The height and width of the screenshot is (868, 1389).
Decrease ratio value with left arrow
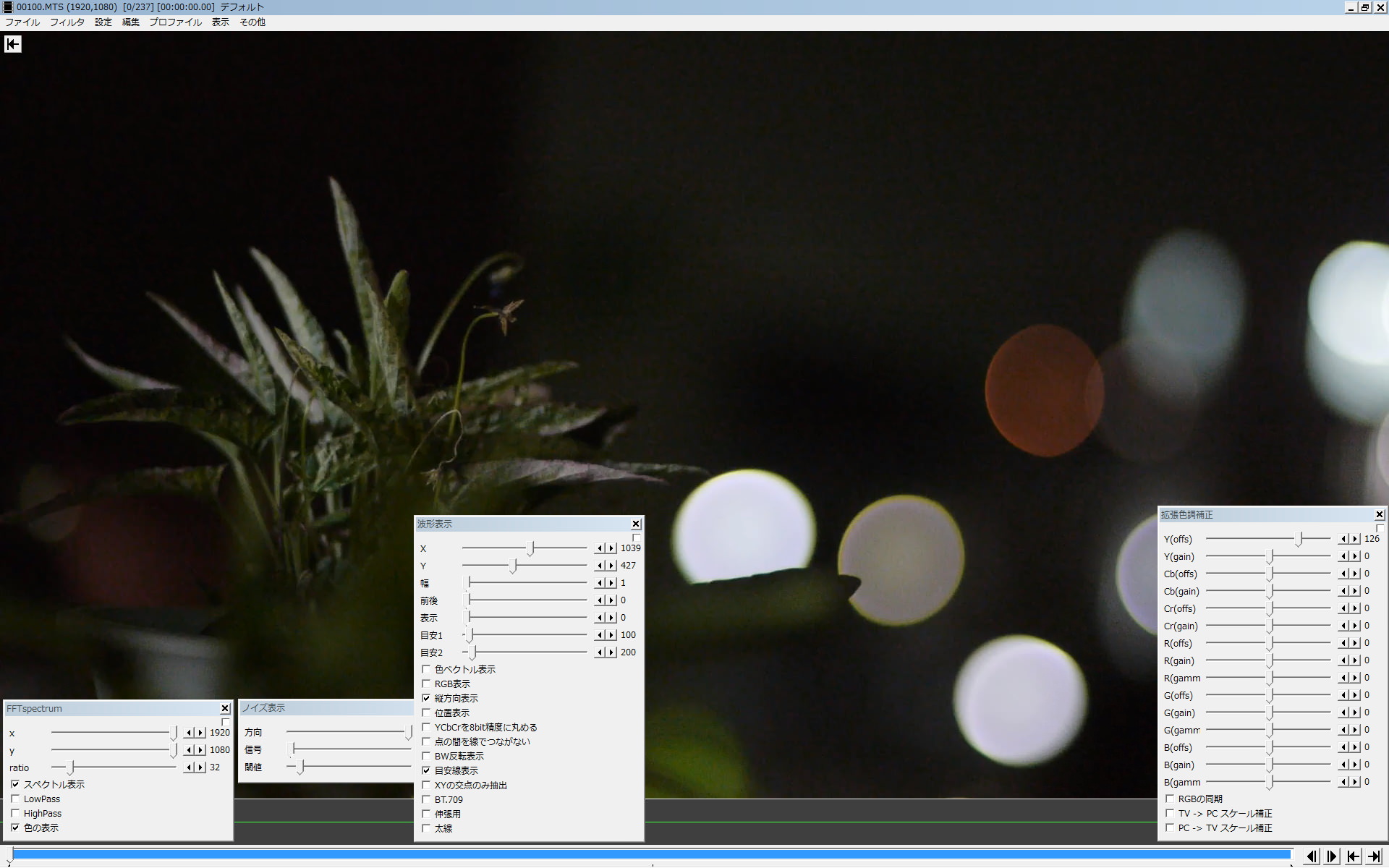coord(189,767)
